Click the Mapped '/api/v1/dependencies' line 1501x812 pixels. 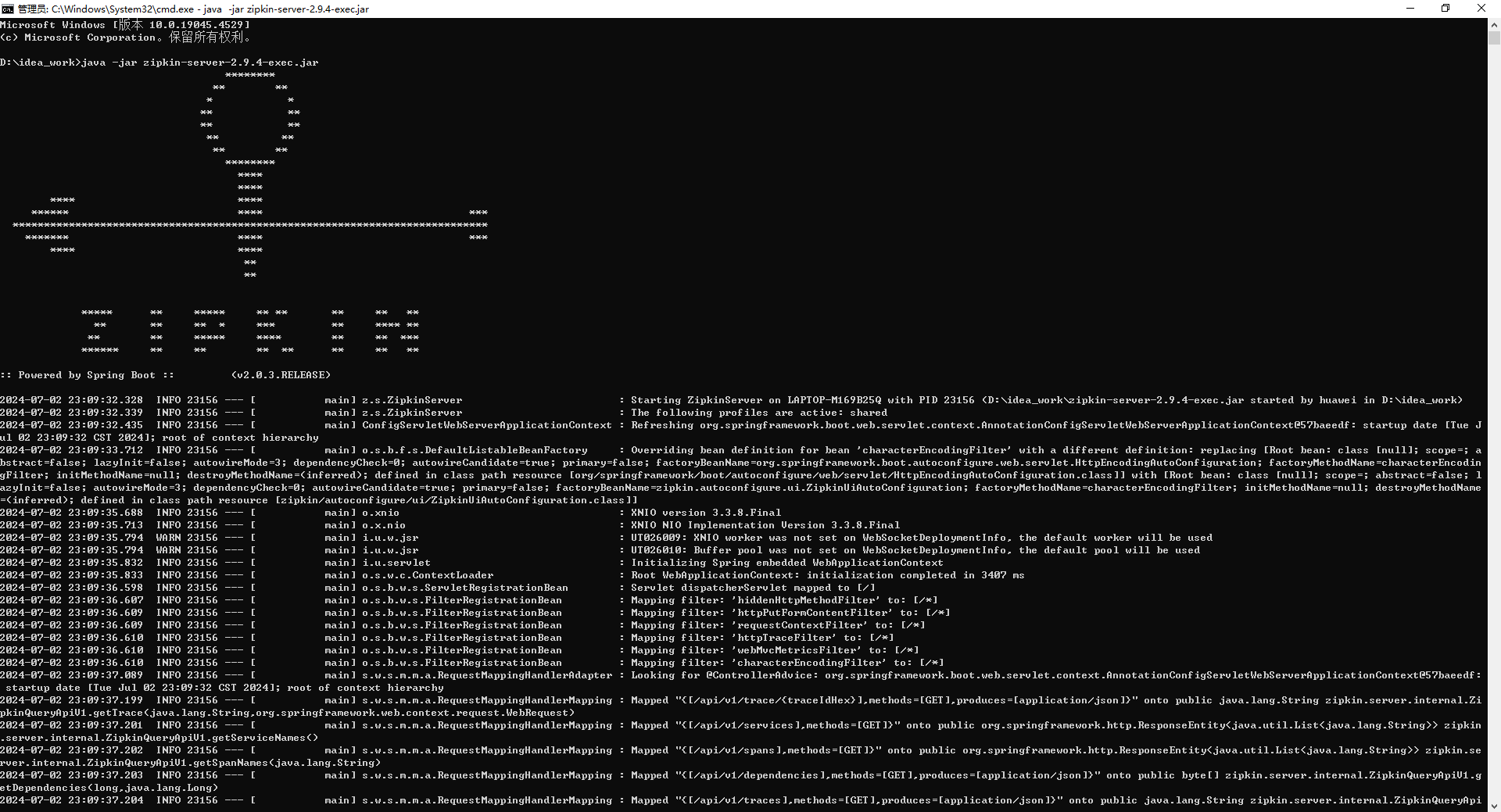741,782
